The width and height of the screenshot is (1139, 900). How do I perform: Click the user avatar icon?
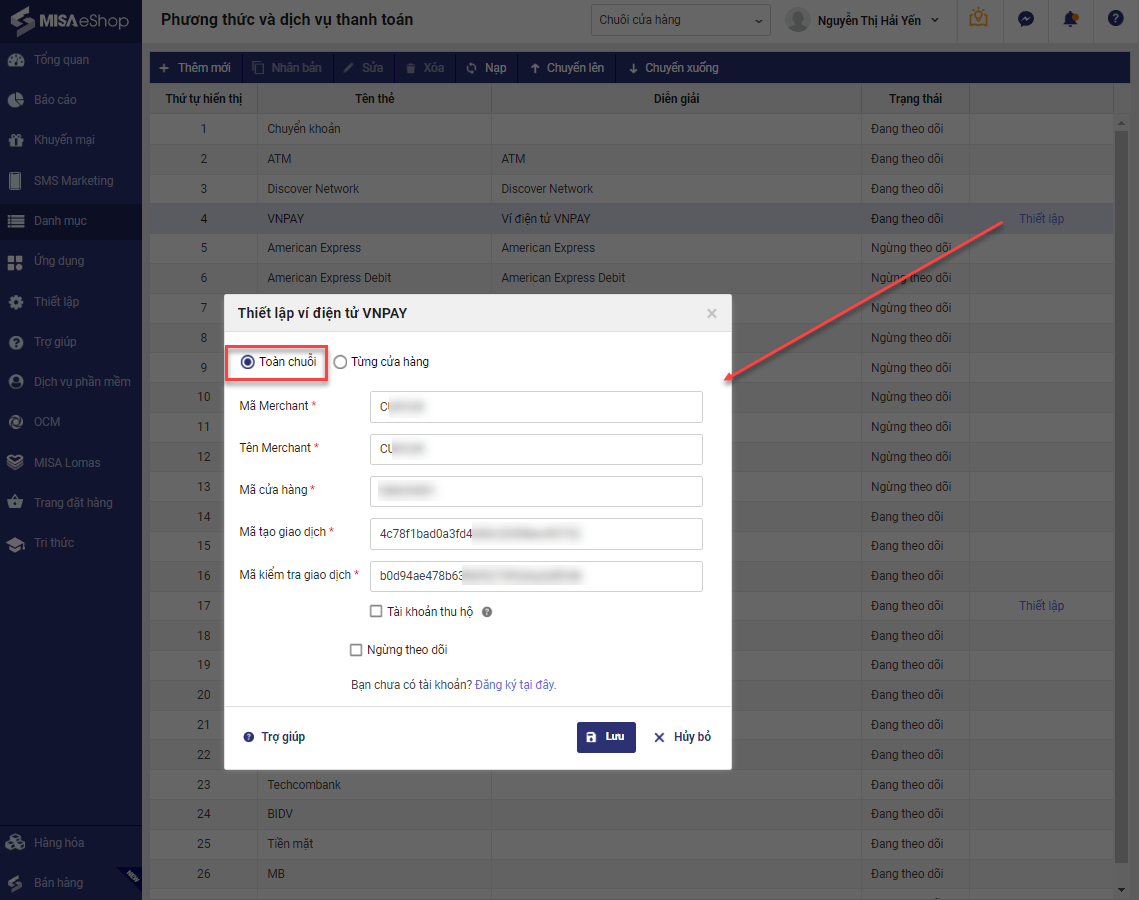(x=798, y=20)
